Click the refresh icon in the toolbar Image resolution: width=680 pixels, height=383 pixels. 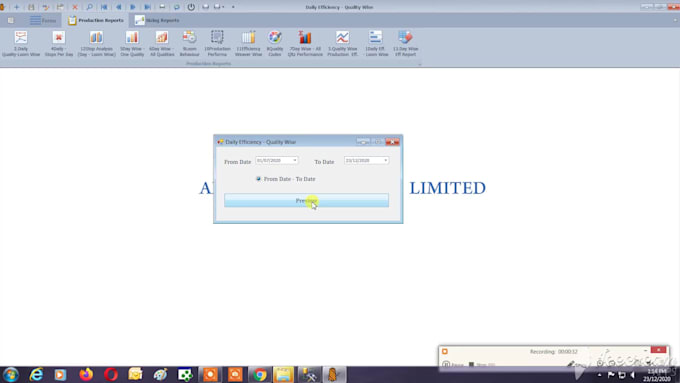(177, 7)
